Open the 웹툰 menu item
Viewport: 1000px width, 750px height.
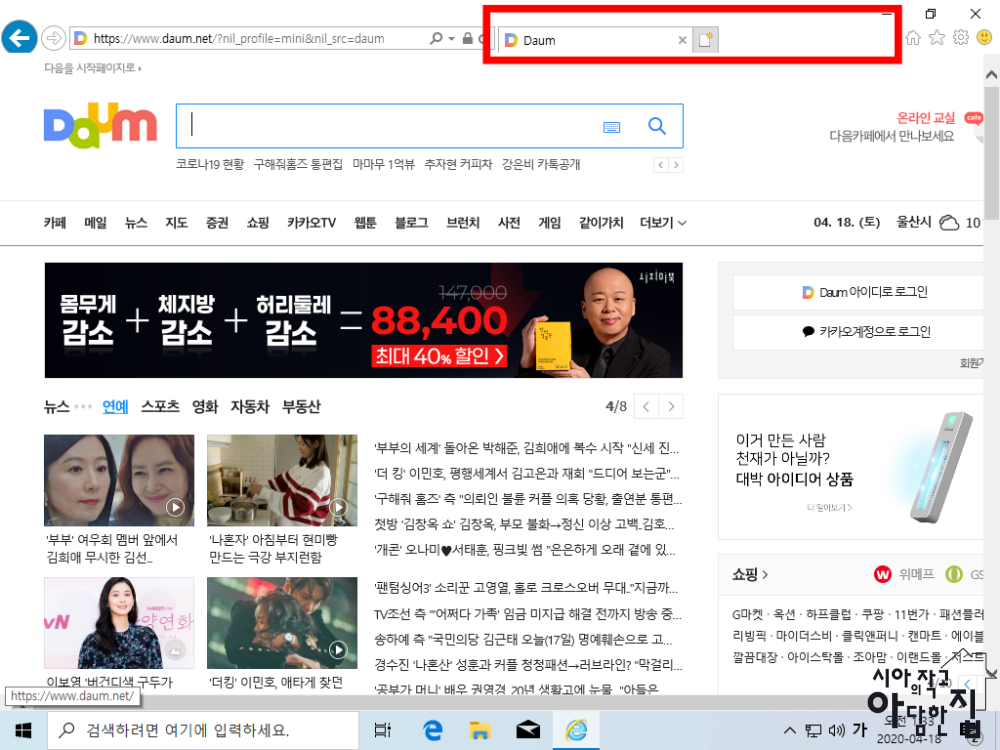[365, 223]
